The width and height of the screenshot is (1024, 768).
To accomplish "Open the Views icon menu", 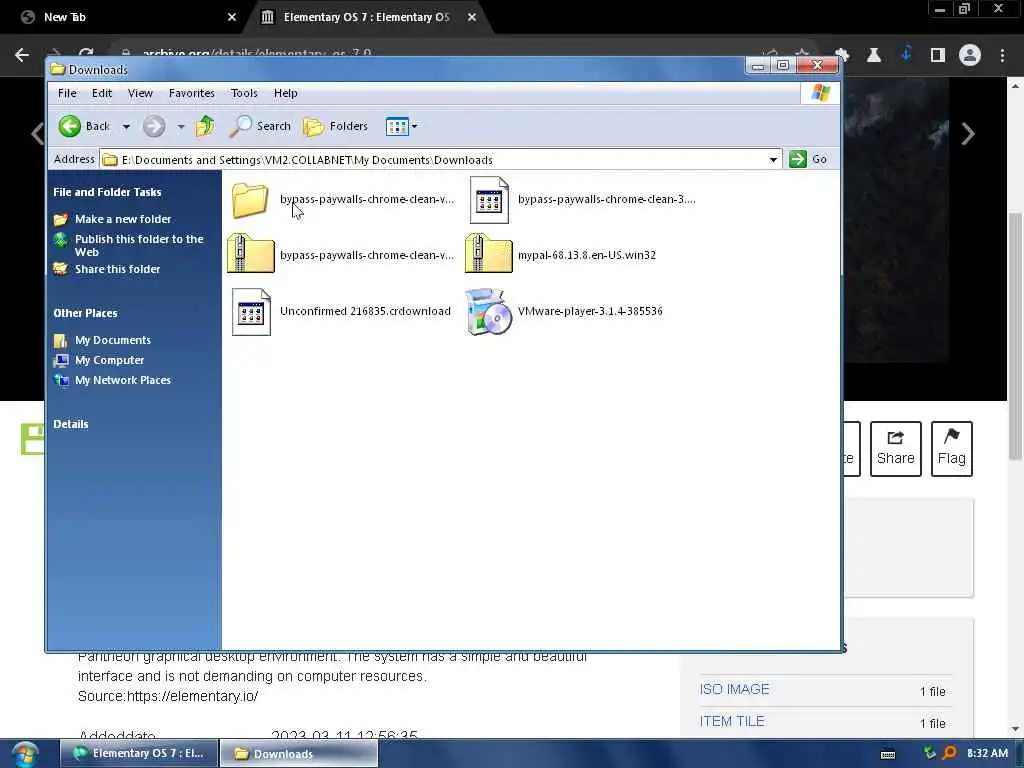I will [x=401, y=126].
